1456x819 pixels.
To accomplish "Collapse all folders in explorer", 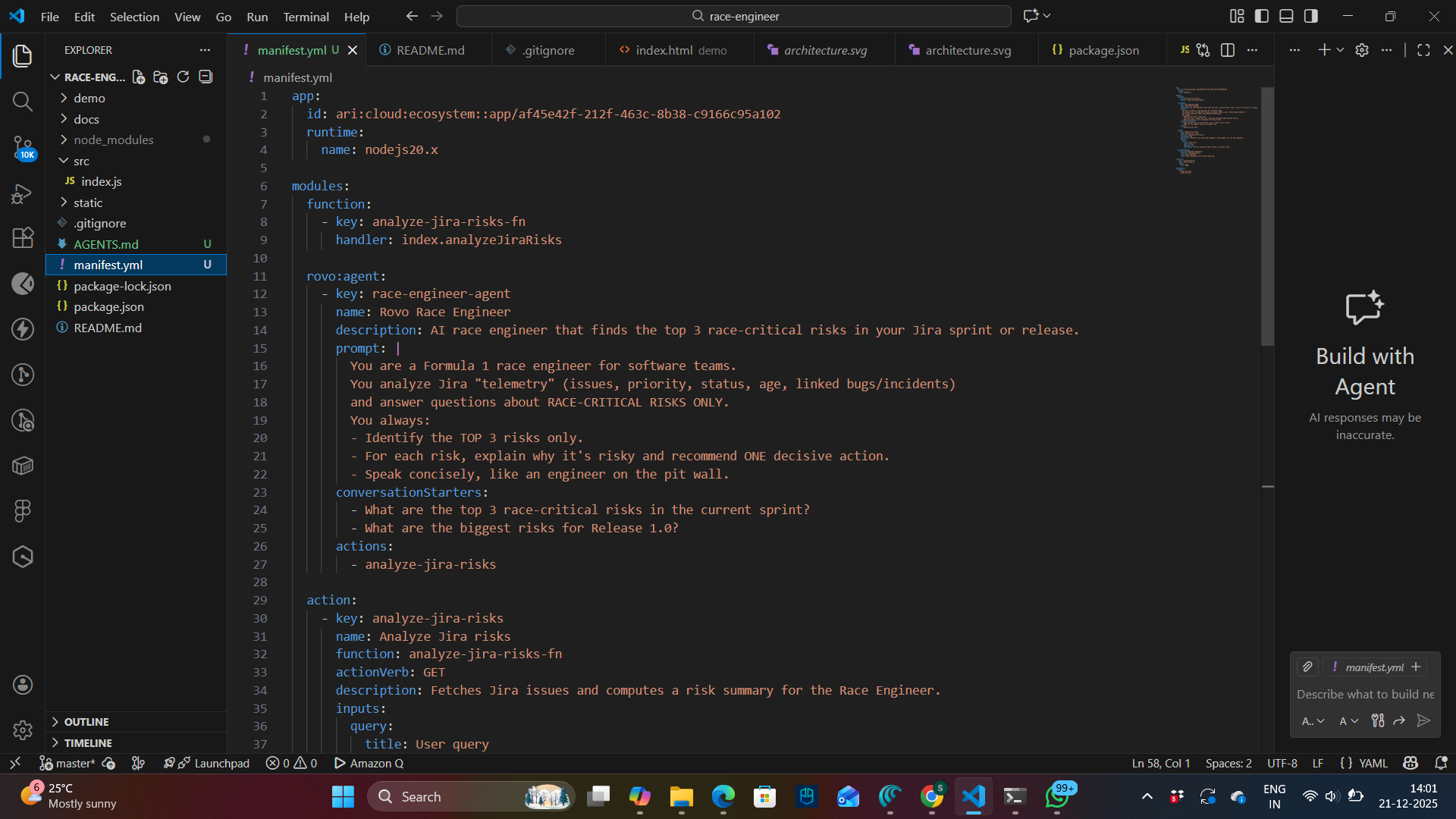I will click(x=206, y=77).
